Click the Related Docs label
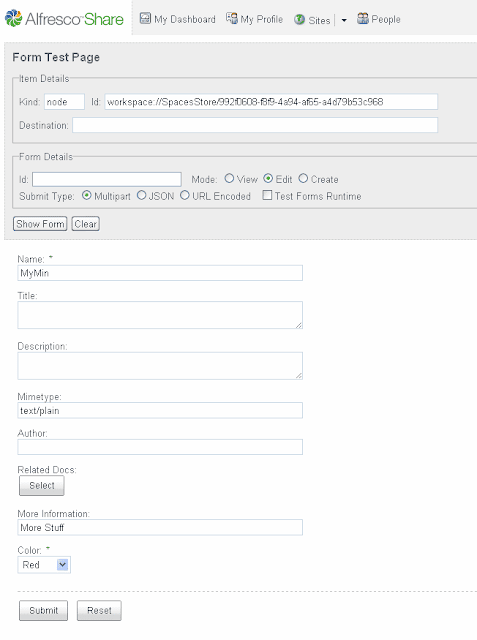 (47, 470)
